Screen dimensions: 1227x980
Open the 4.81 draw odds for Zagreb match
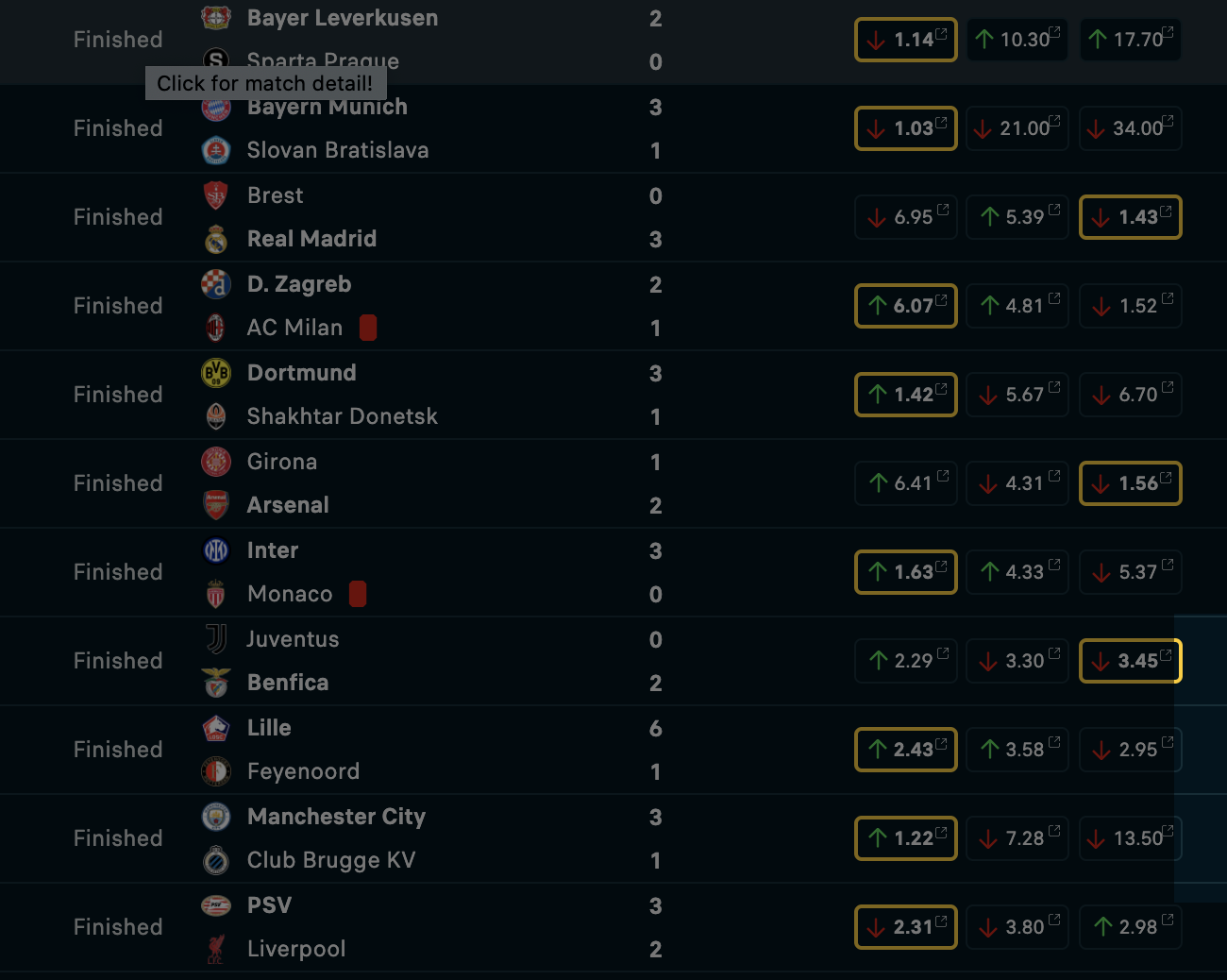coord(1017,306)
